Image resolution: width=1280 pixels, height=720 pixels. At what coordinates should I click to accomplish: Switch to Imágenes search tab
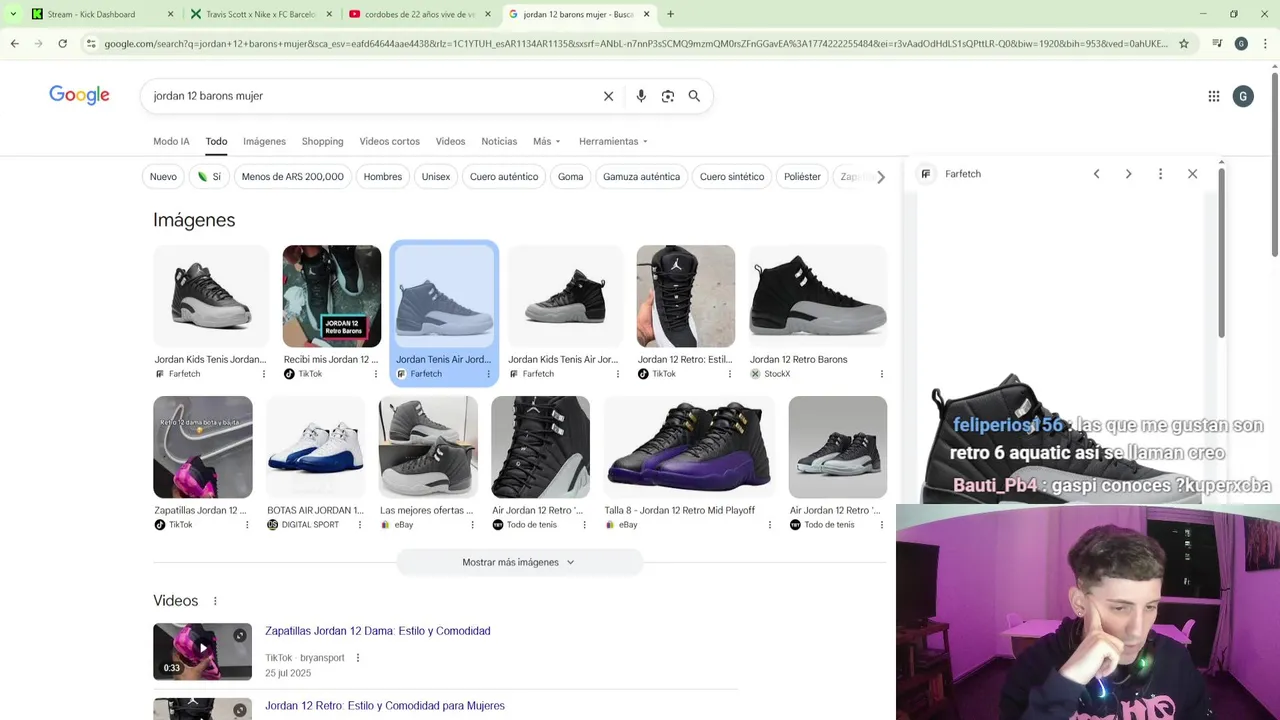(264, 141)
